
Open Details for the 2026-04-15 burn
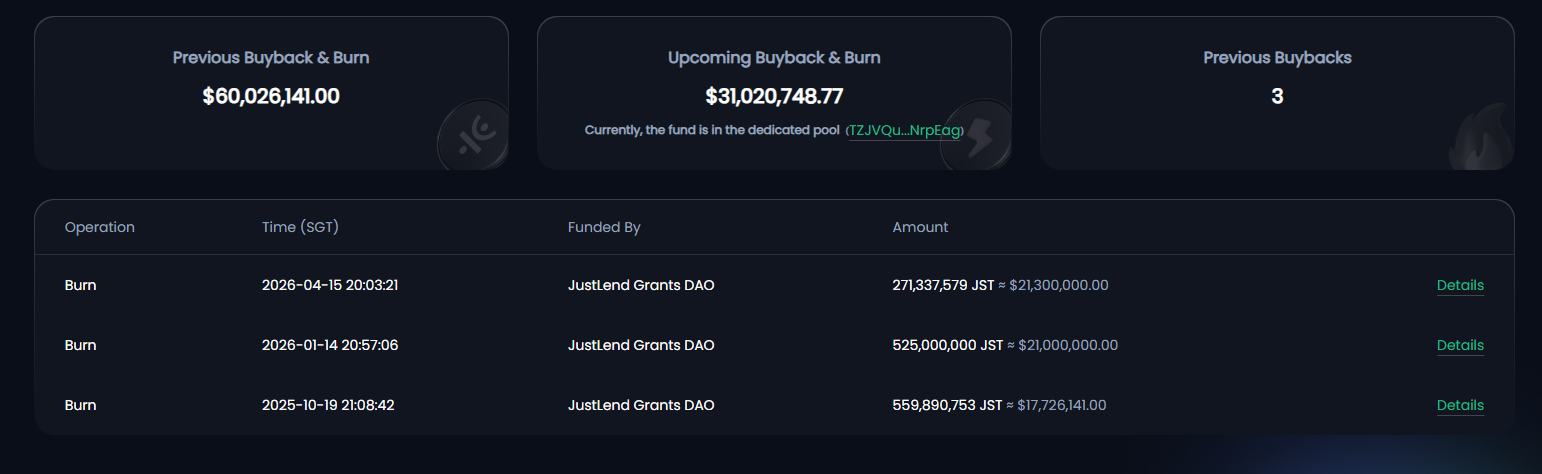[1460, 285]
